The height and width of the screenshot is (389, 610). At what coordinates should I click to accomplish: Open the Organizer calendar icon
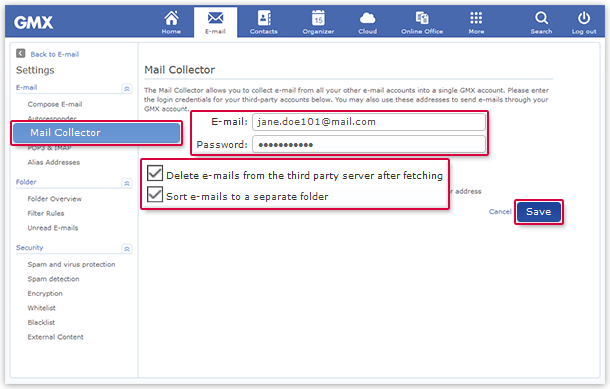point(318,18)
